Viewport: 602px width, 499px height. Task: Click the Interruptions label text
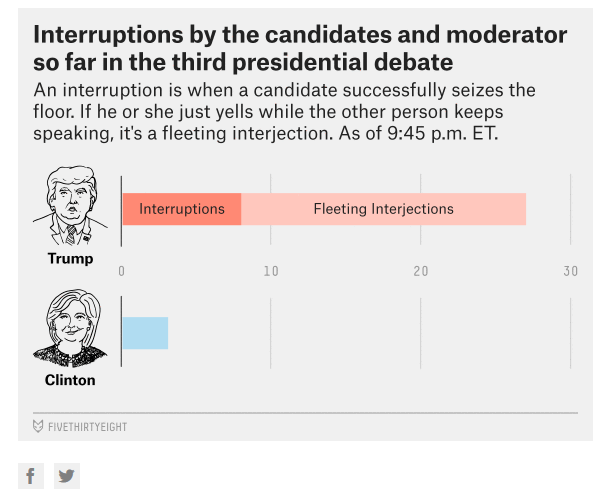[182, 209]
